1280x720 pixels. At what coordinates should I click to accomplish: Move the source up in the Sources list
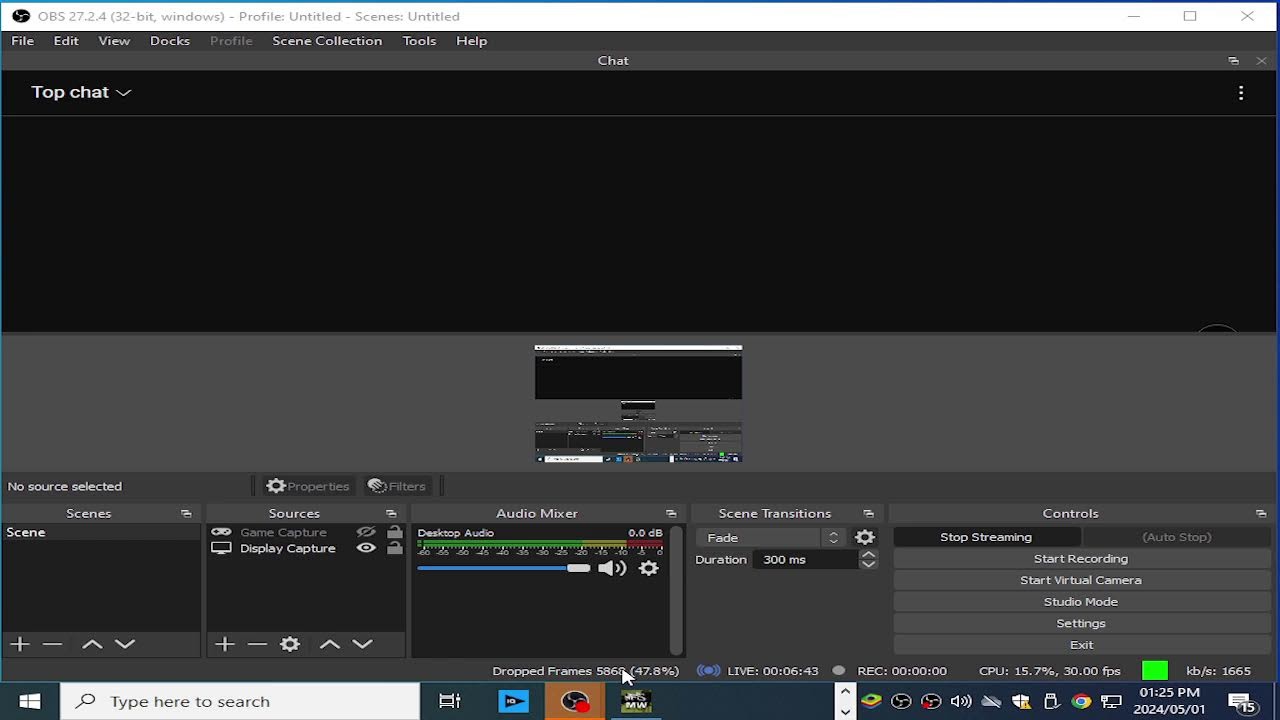point(330,645)
